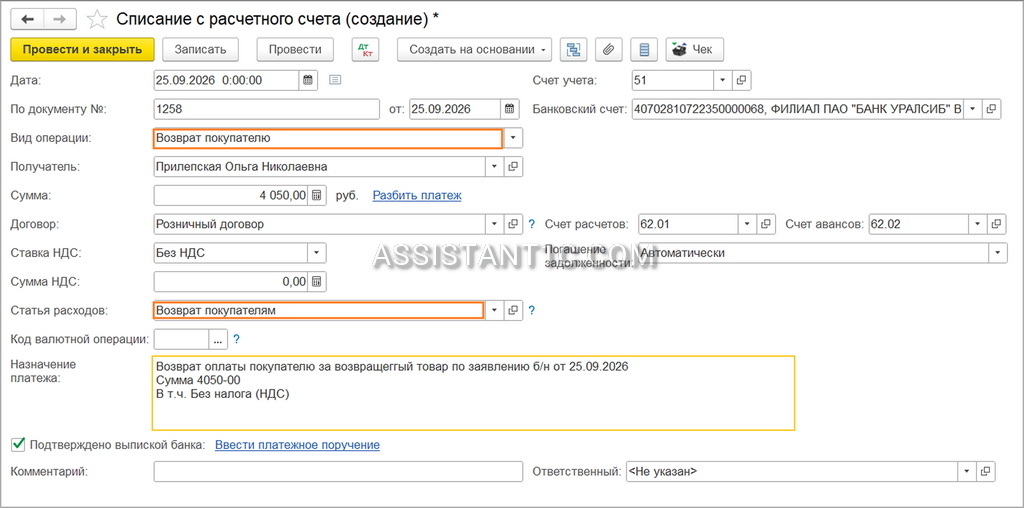Open 'Создать на основании' menu
The image size is (1024, 508).
click(x=474, y=49)
